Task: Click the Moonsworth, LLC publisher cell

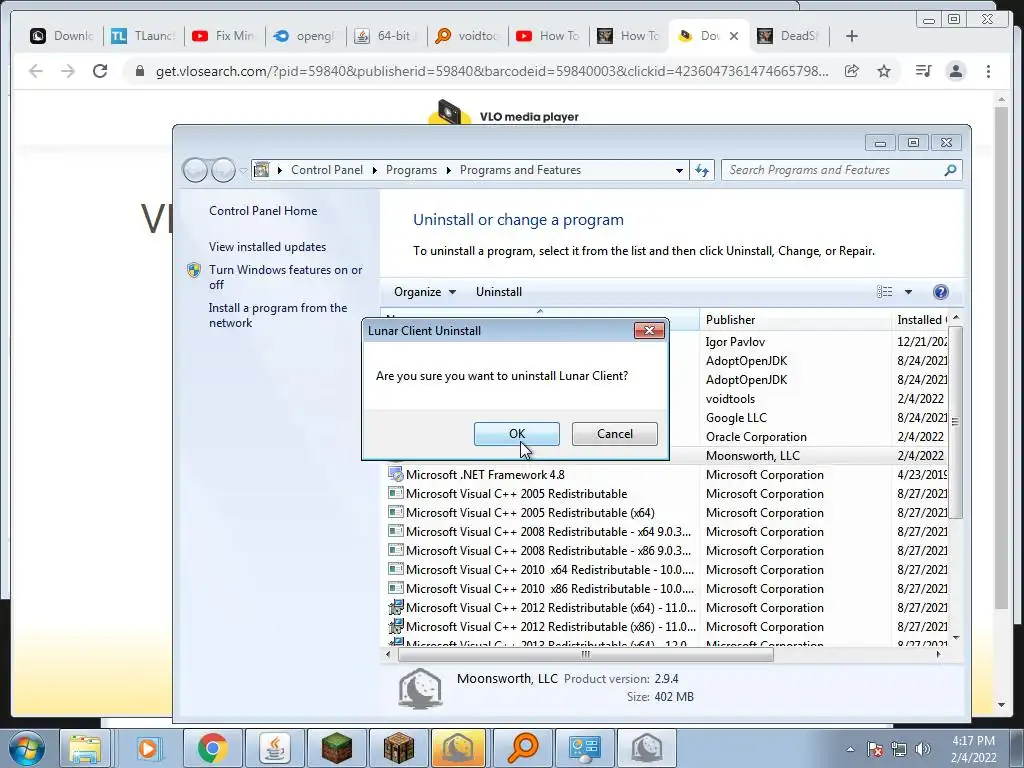Action: pyautogui.click(x=753, y=456)
